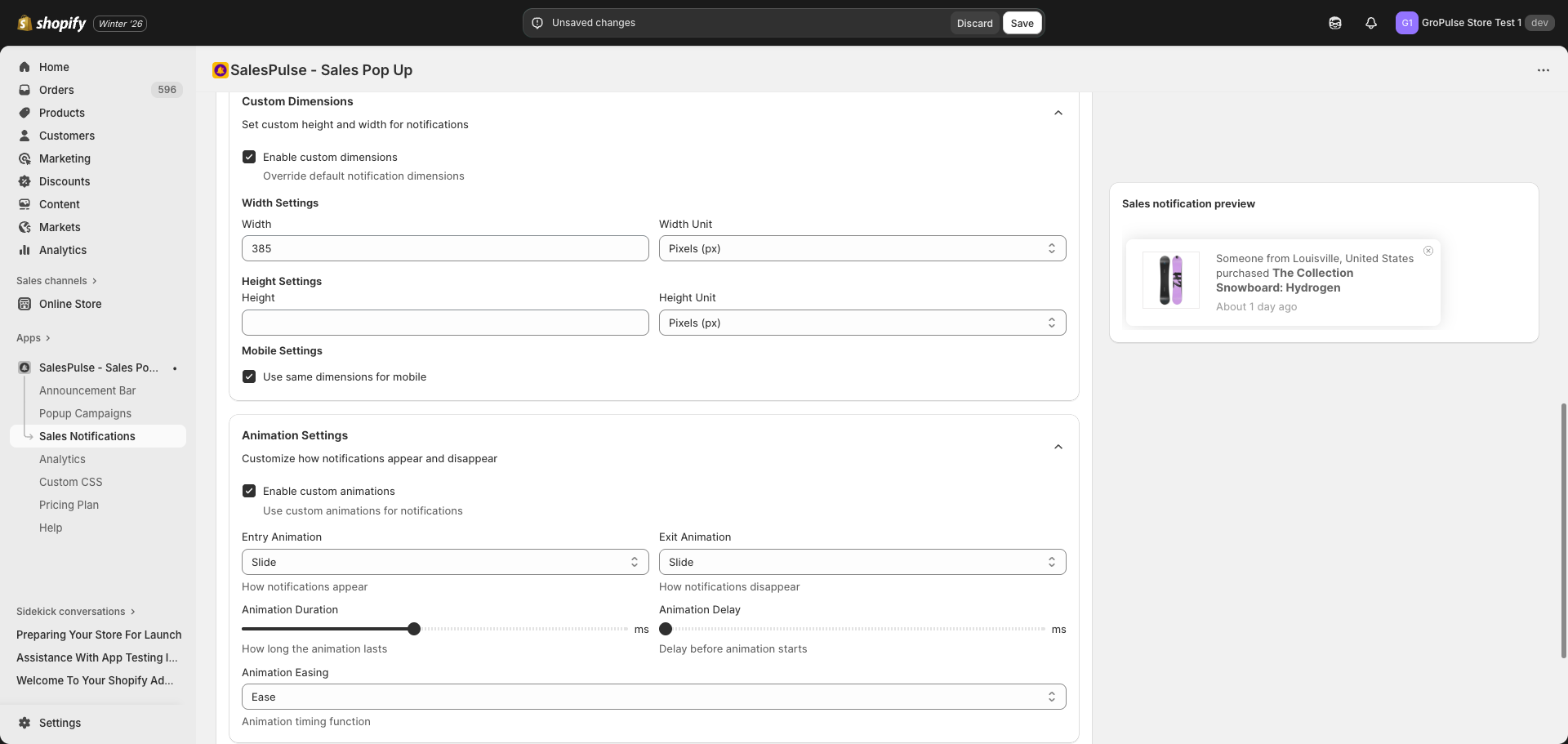This screenshot has height=744, width=1568.
Task: Change the Entry Animation dropdown
Action: pos(445,562)
